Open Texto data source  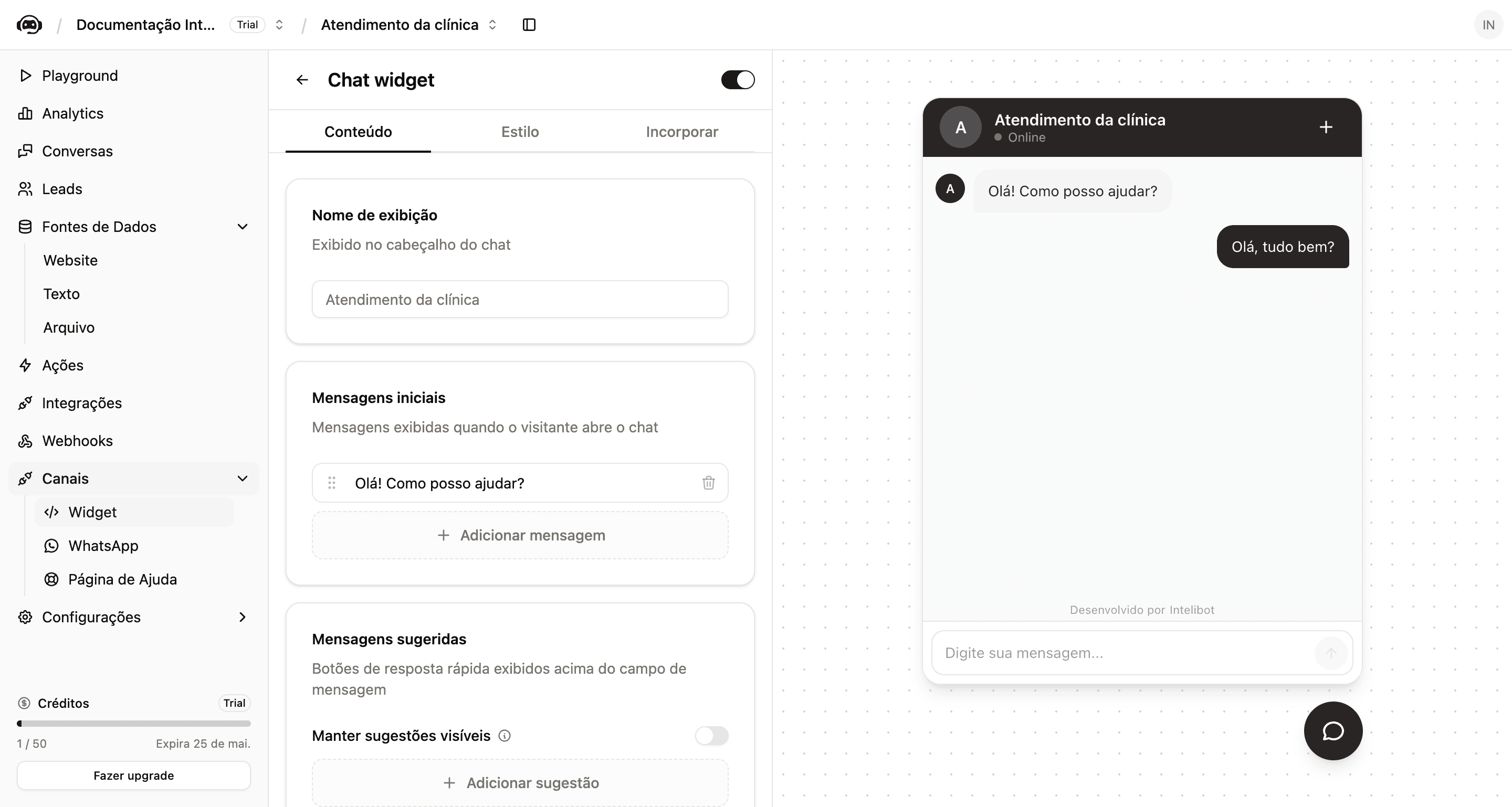(61, 294)
